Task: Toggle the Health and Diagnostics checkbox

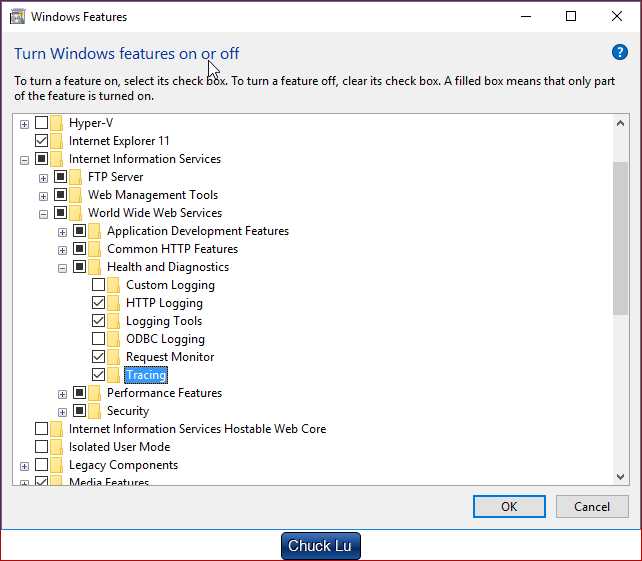Action: [79, 267]
